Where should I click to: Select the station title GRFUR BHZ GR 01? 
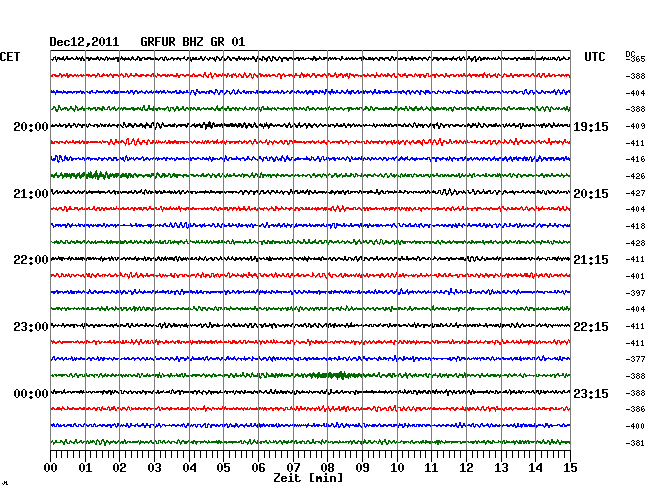(193, 42)
